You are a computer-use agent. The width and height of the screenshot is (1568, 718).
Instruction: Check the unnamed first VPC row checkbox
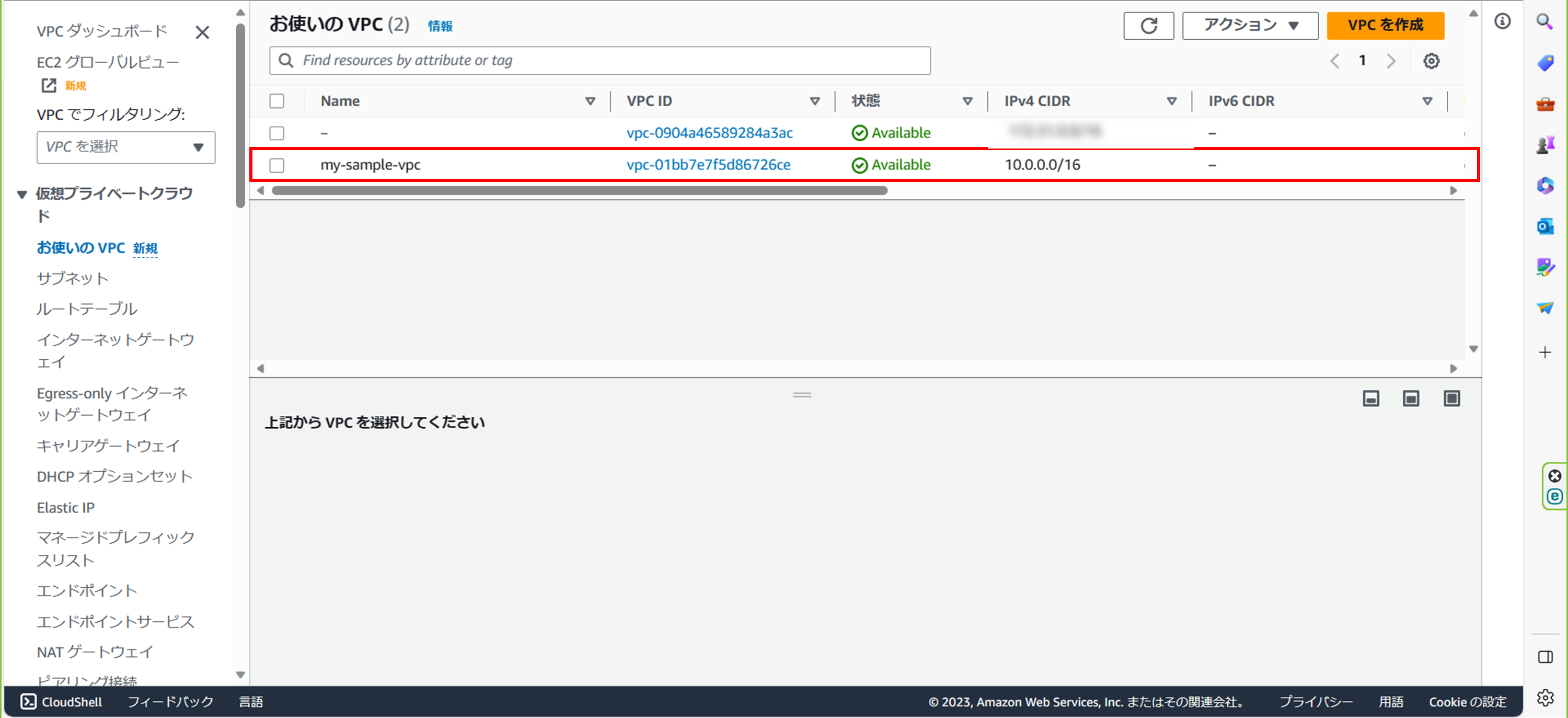(x=277, y=133)
